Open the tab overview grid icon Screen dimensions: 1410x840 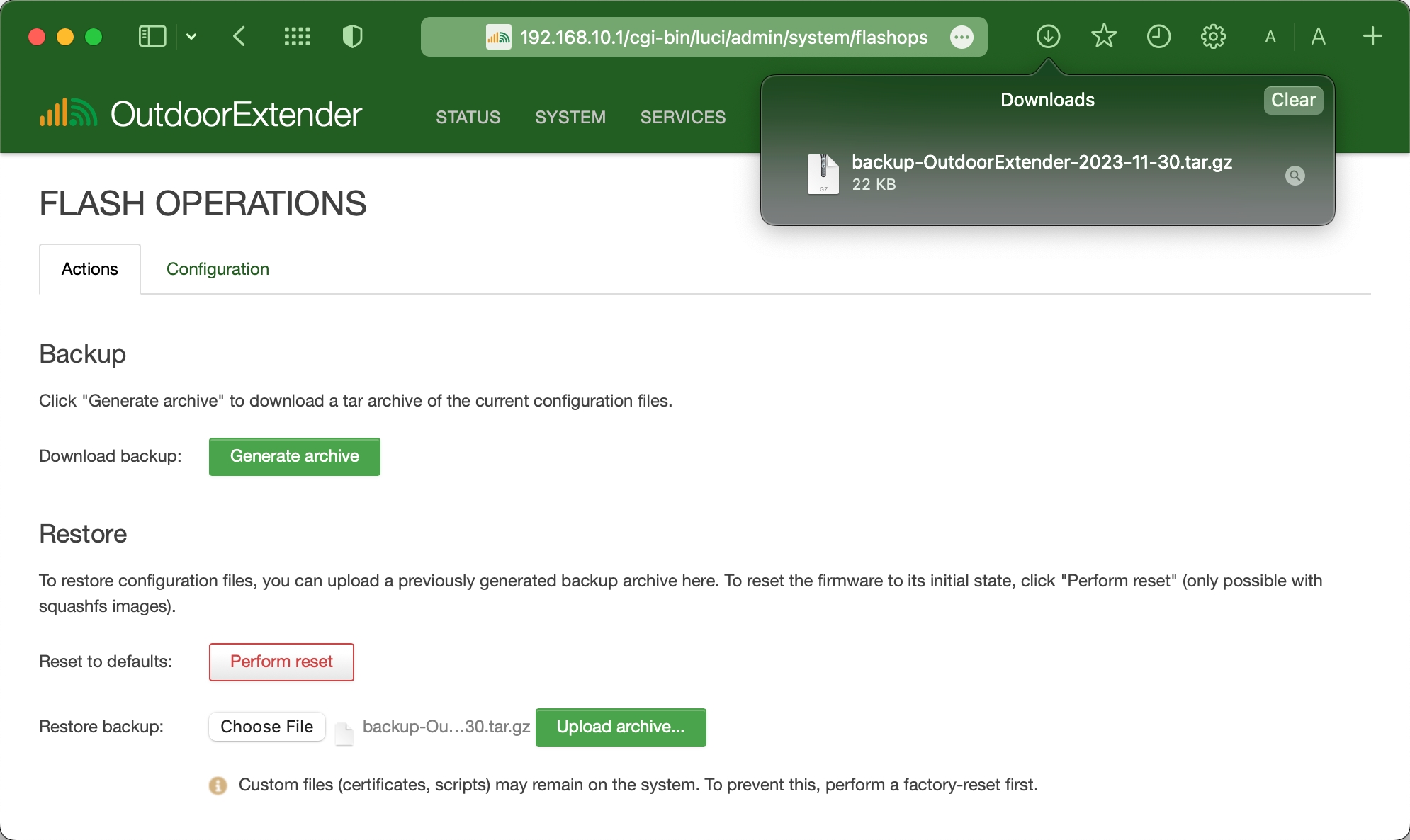[x=297, y=36]
